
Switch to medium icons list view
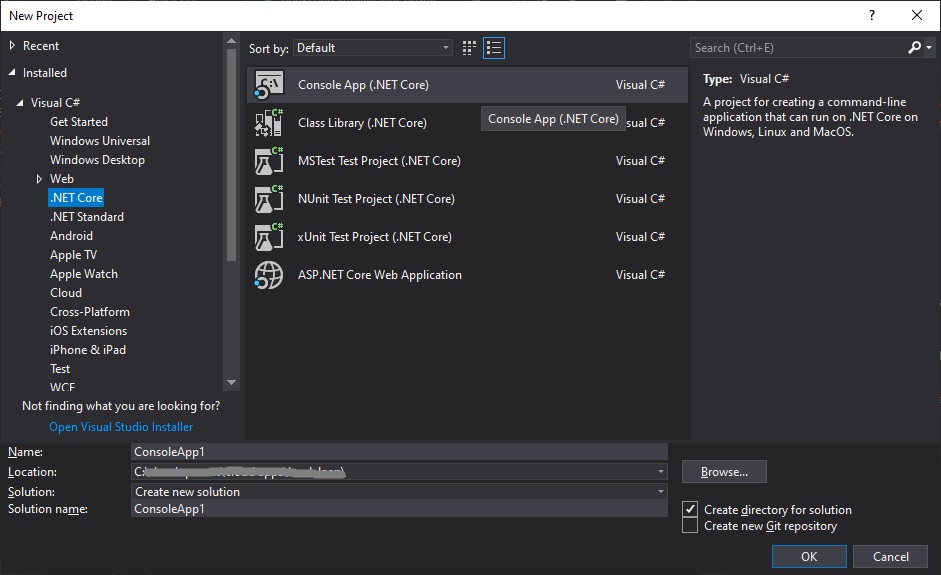coord(494,48)
